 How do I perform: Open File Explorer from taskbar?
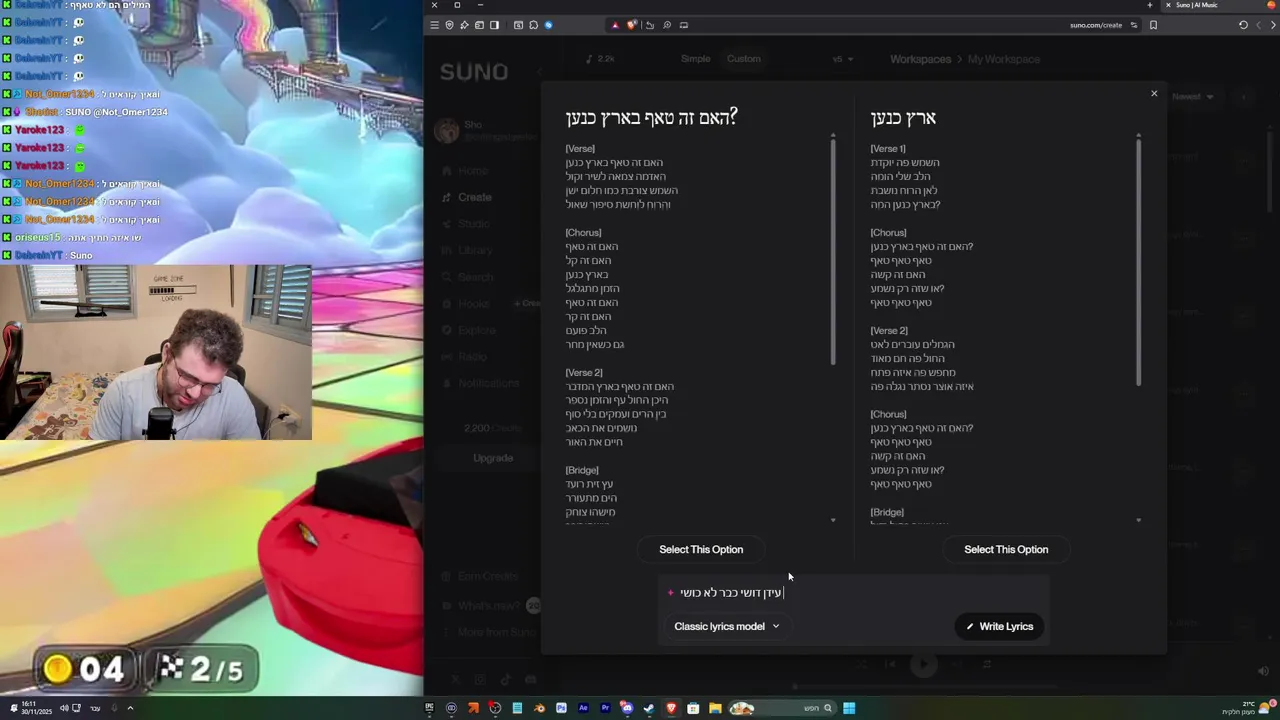715,708
